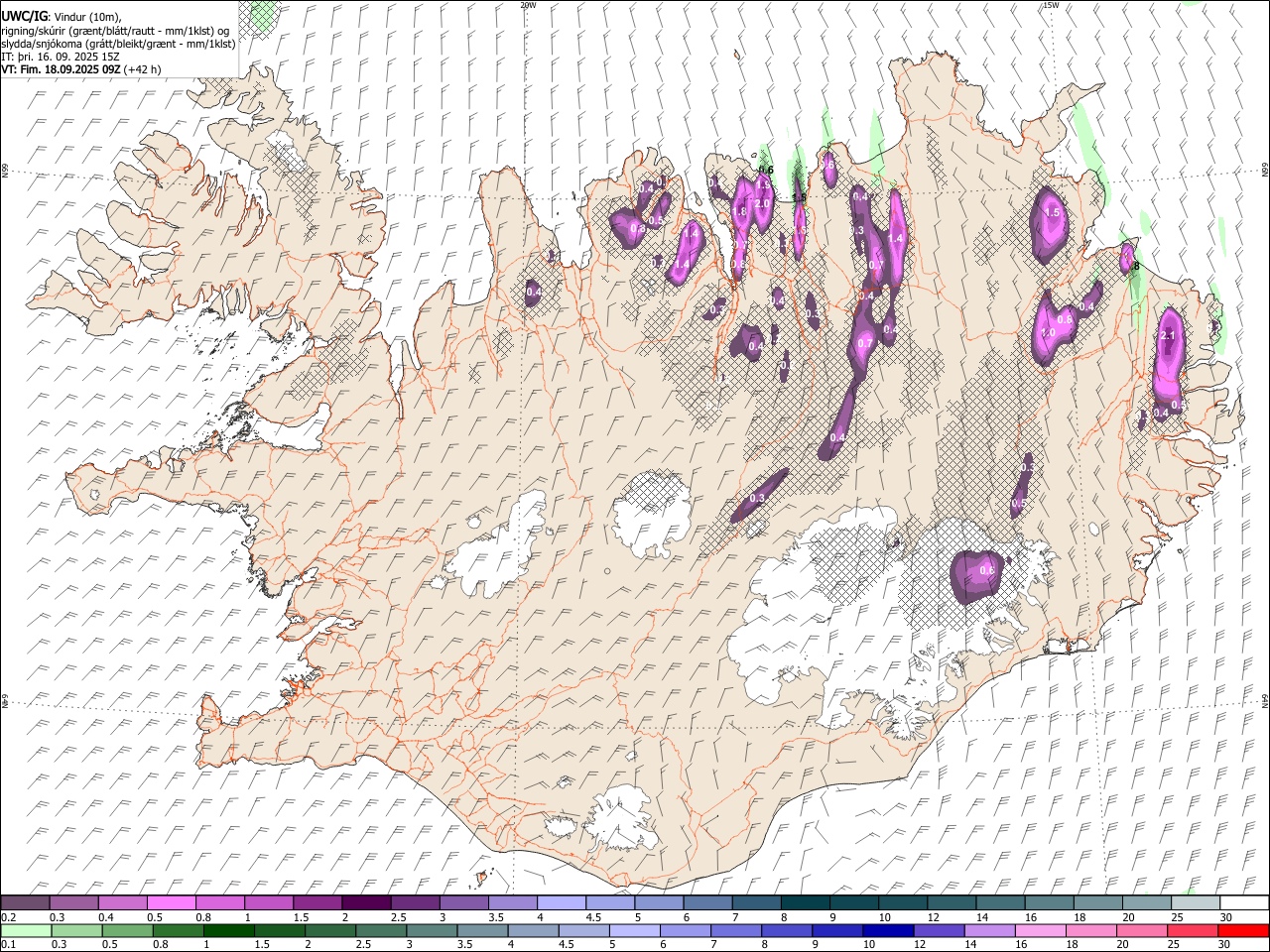Select the valid time 'VT: Fim. 18.09.2025 09Z'
Image resolution: width=1270 pixels, height=952 pixels.
(62, 69)
